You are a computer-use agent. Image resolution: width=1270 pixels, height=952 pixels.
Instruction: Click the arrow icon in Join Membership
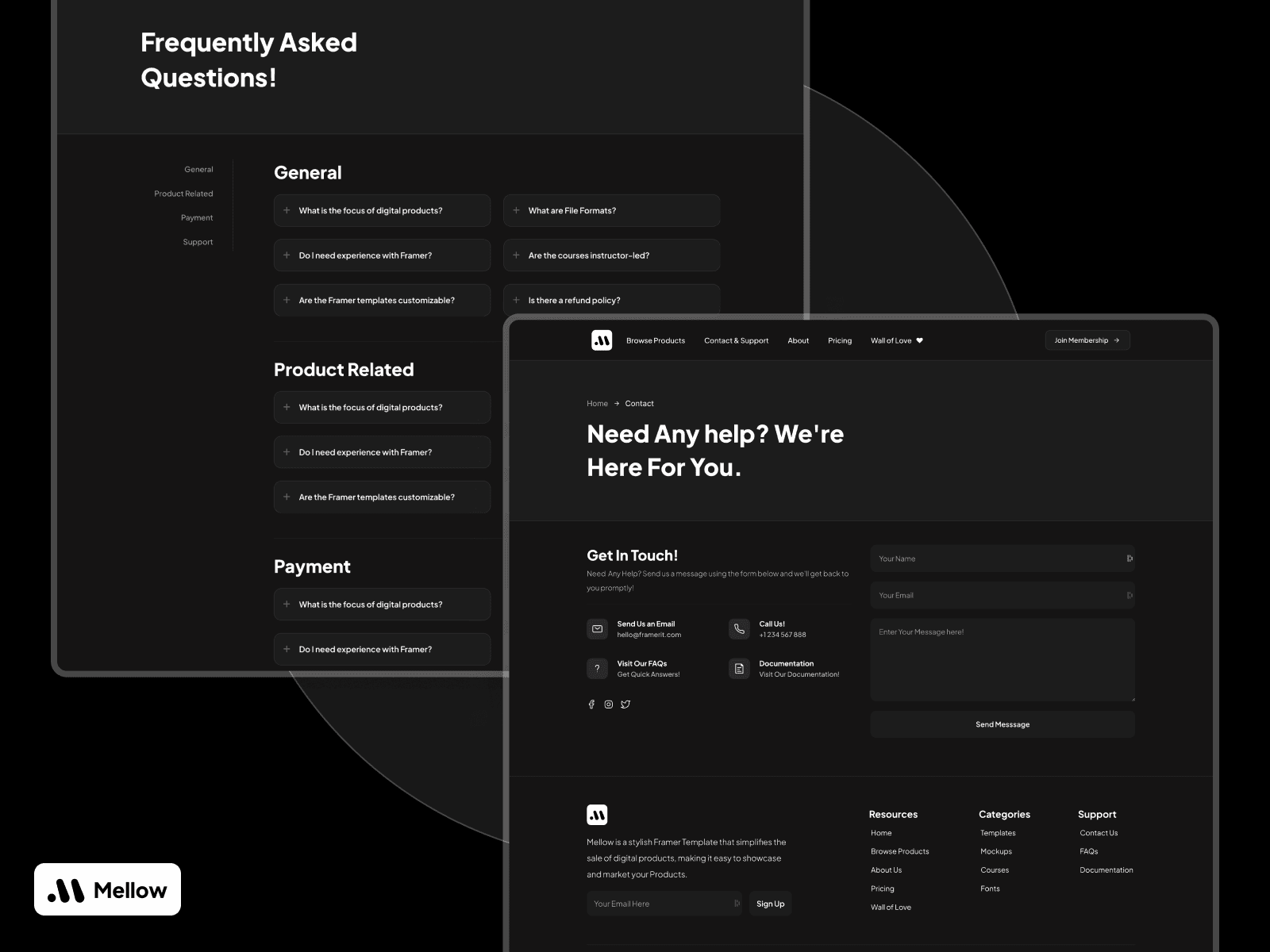pyautogui.click(x=1117, y=340)
